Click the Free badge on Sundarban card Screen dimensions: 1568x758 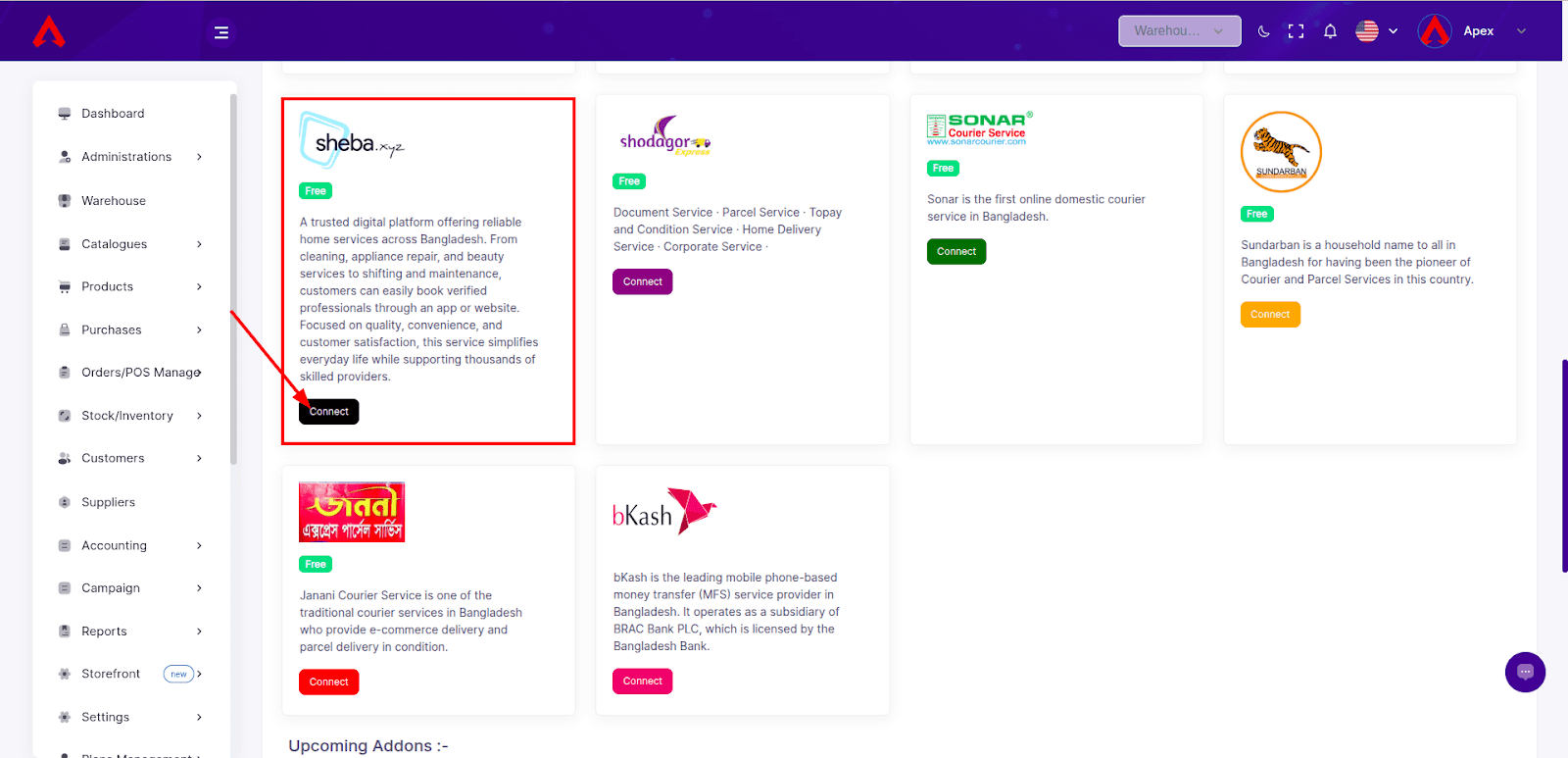click(1257, 214)
